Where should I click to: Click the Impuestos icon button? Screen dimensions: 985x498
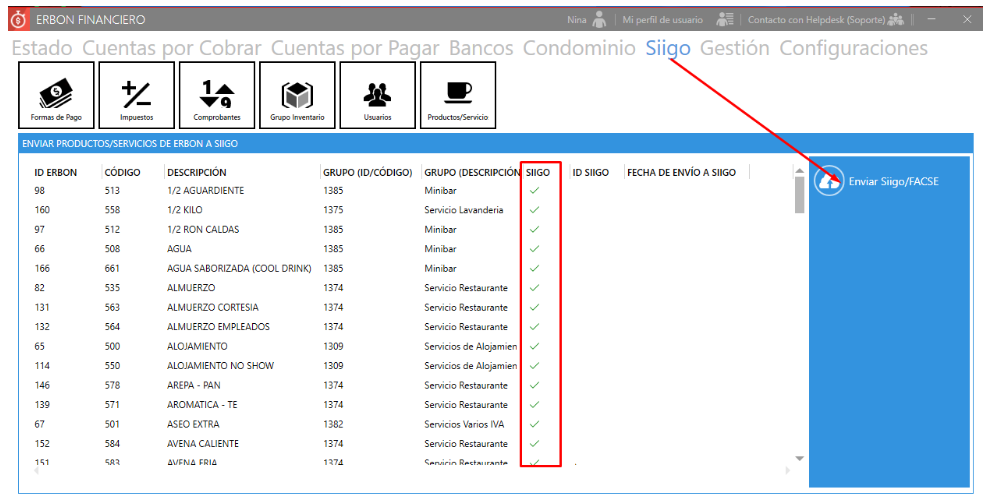point(136,95)
